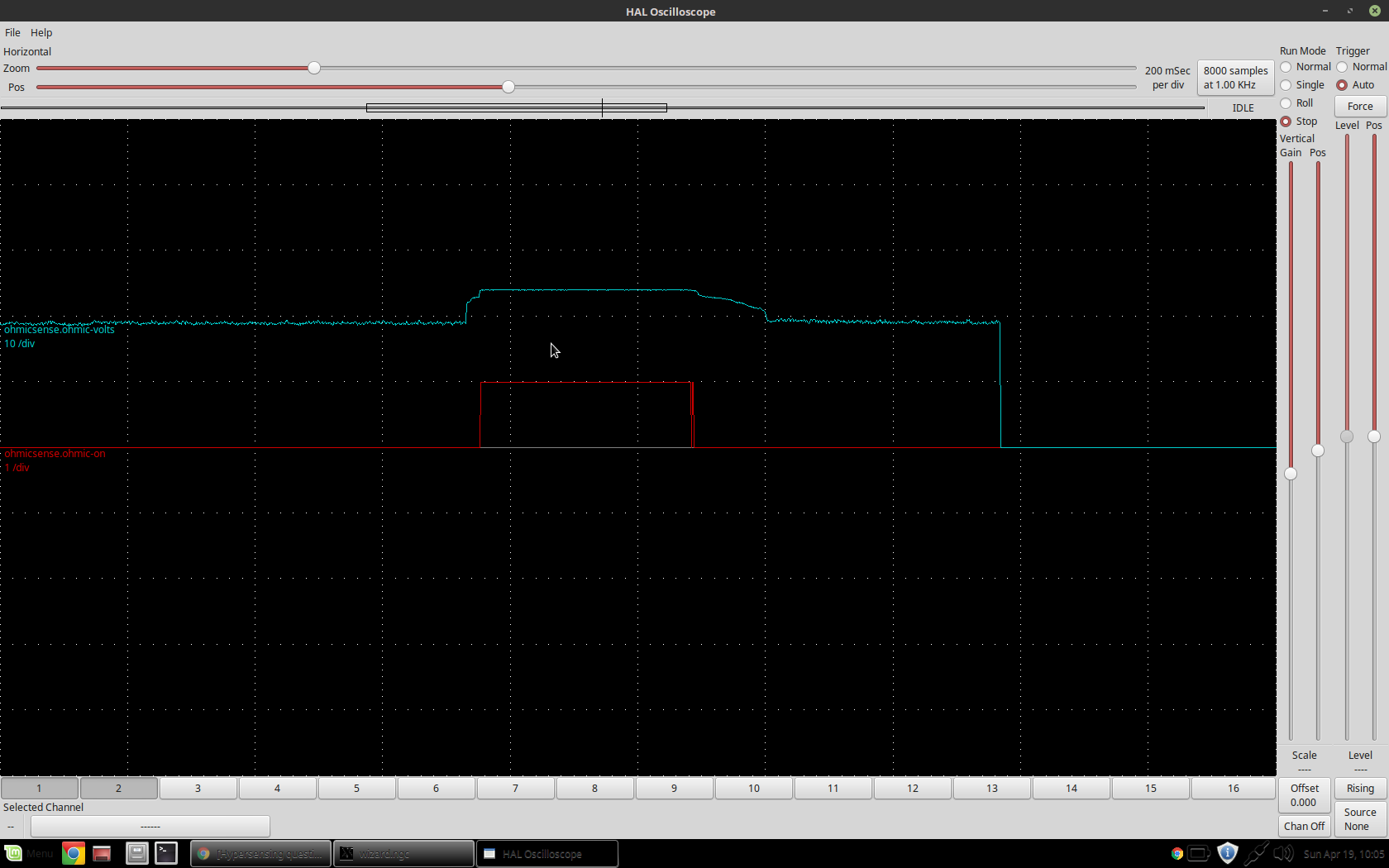Click the ohmicsense.ohmic-on trace label
The image size is (1389, 868).
[x=55, y=453]
